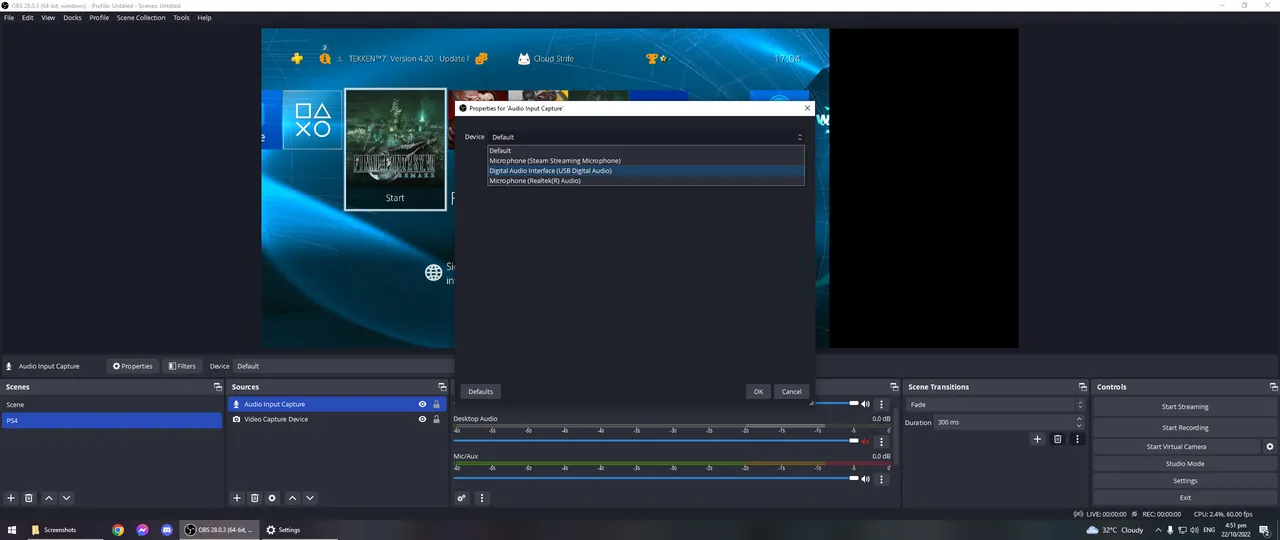Open Advanced Audio Properties gears icon

click(x=462, y=498)
